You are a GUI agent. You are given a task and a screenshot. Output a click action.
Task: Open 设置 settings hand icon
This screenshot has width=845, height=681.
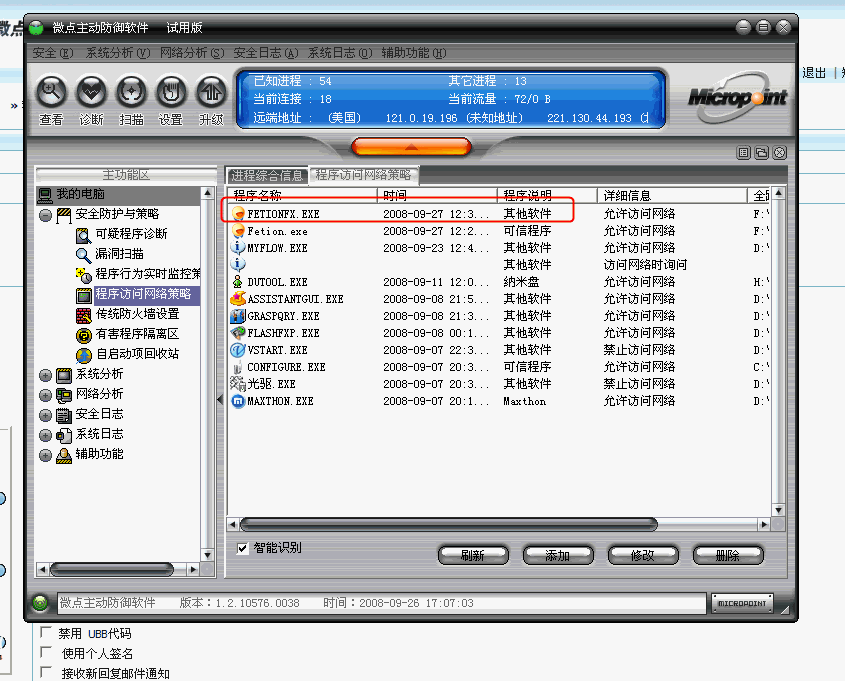171,92
